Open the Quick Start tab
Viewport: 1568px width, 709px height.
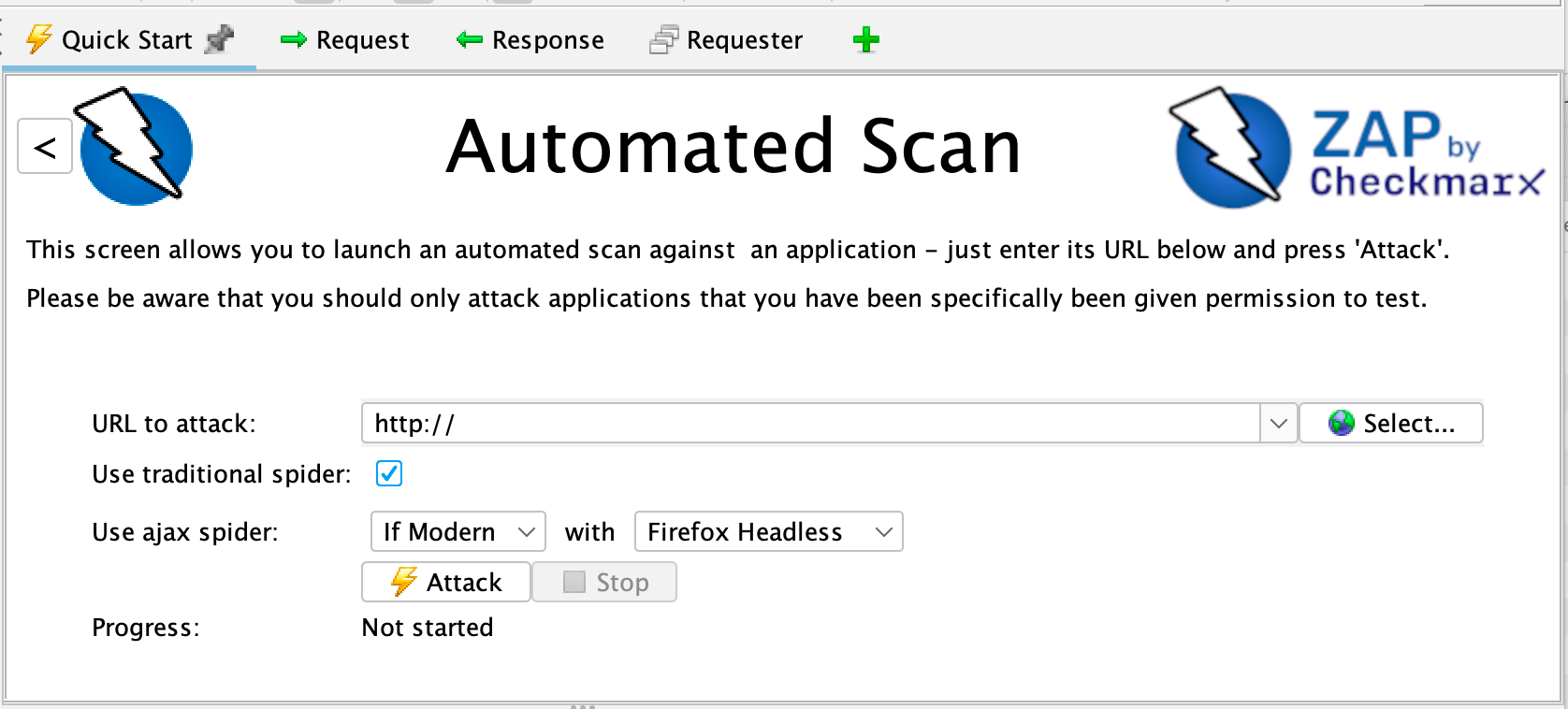[126, 40]
